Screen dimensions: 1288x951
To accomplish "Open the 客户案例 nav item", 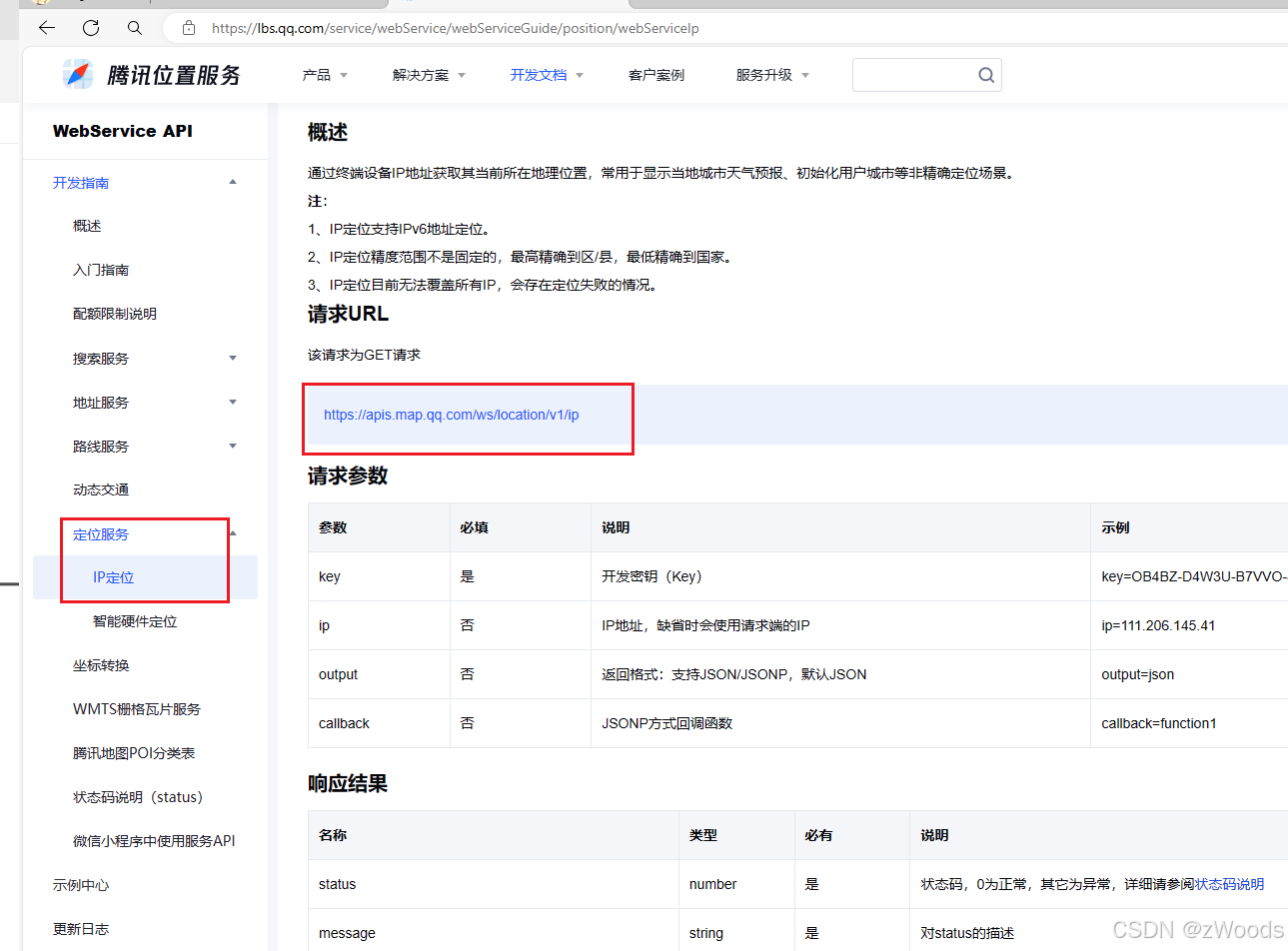I will (656, 75).
